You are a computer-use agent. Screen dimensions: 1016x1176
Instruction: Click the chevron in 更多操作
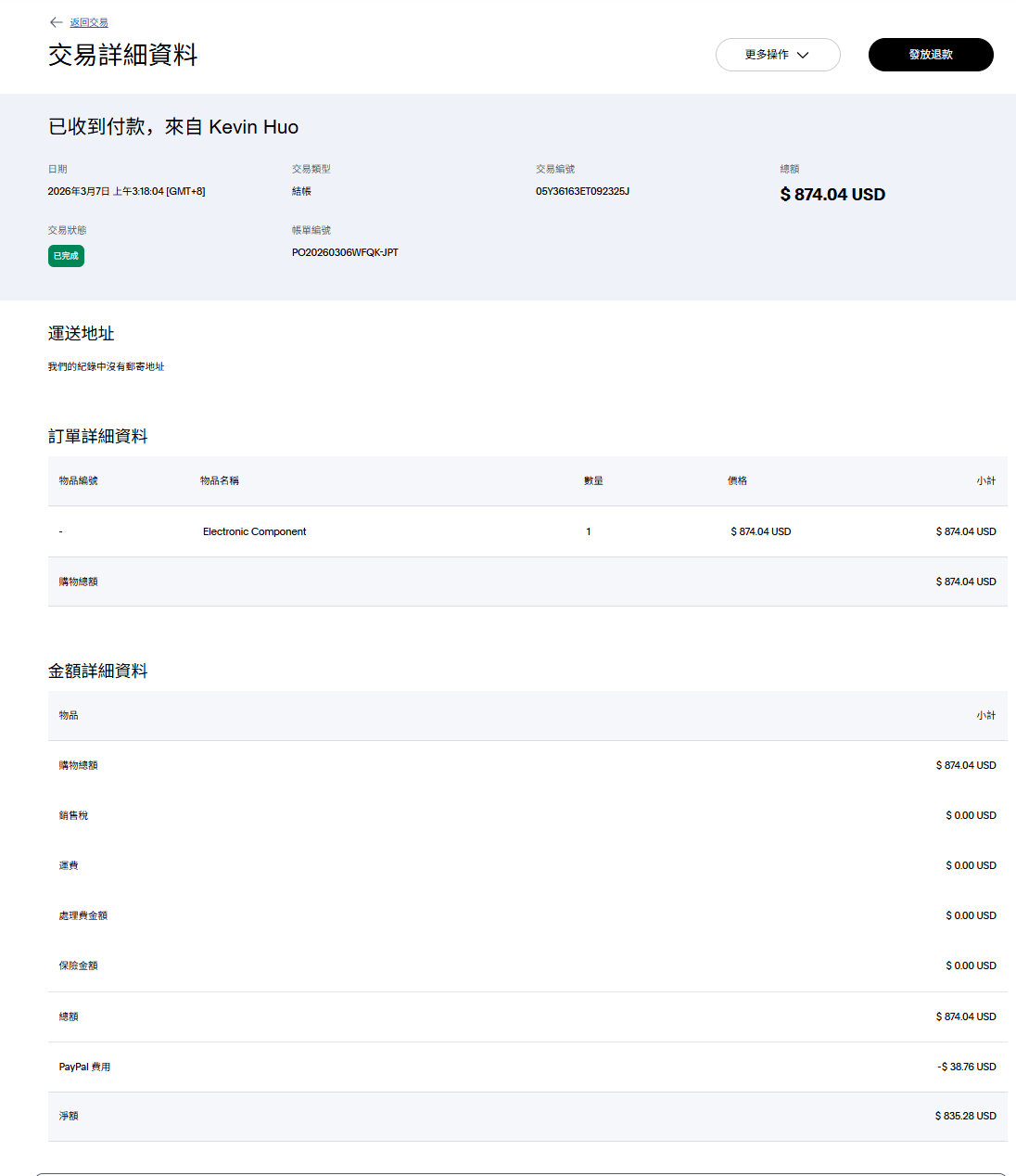pyautogui.click(x=803, y=55)
